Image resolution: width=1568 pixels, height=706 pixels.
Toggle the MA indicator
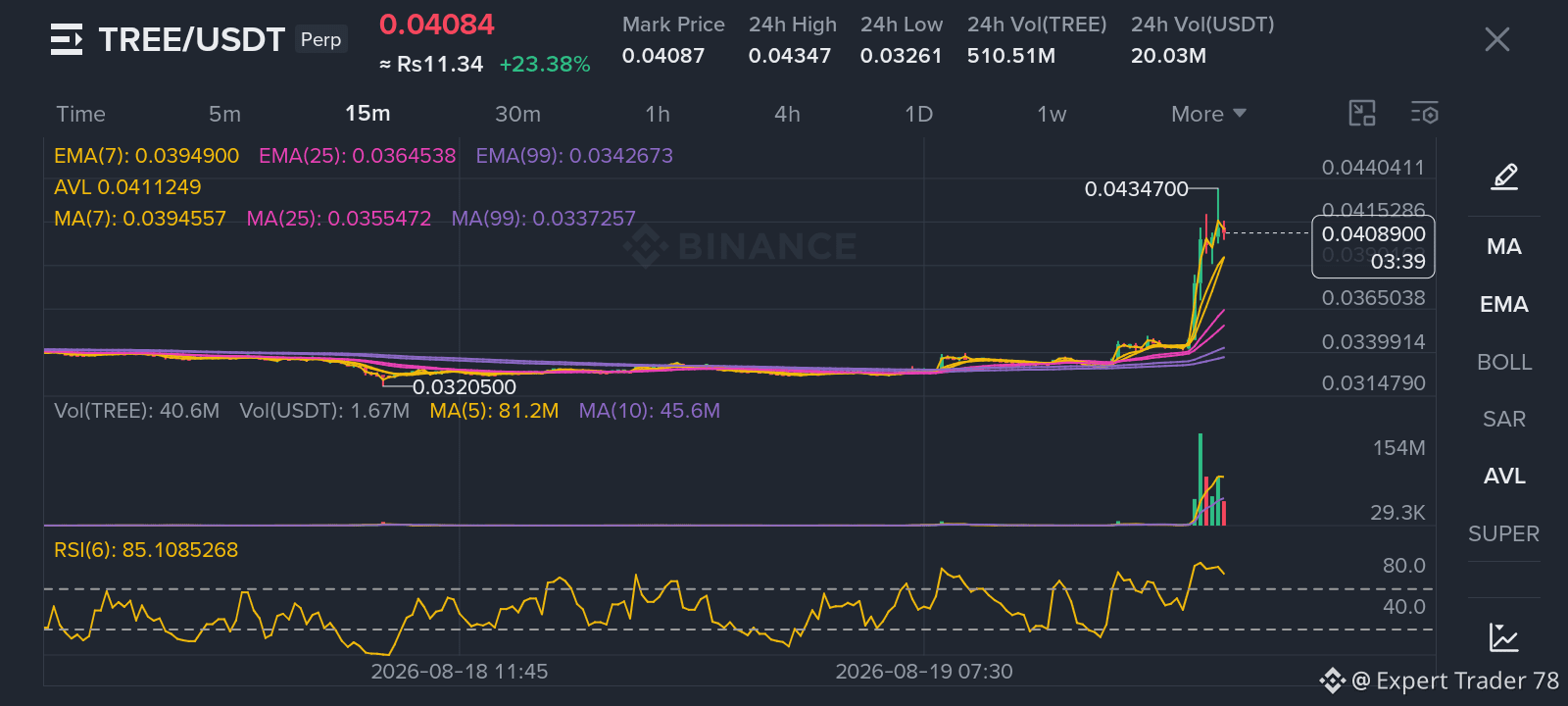(x=1504, y=246)
